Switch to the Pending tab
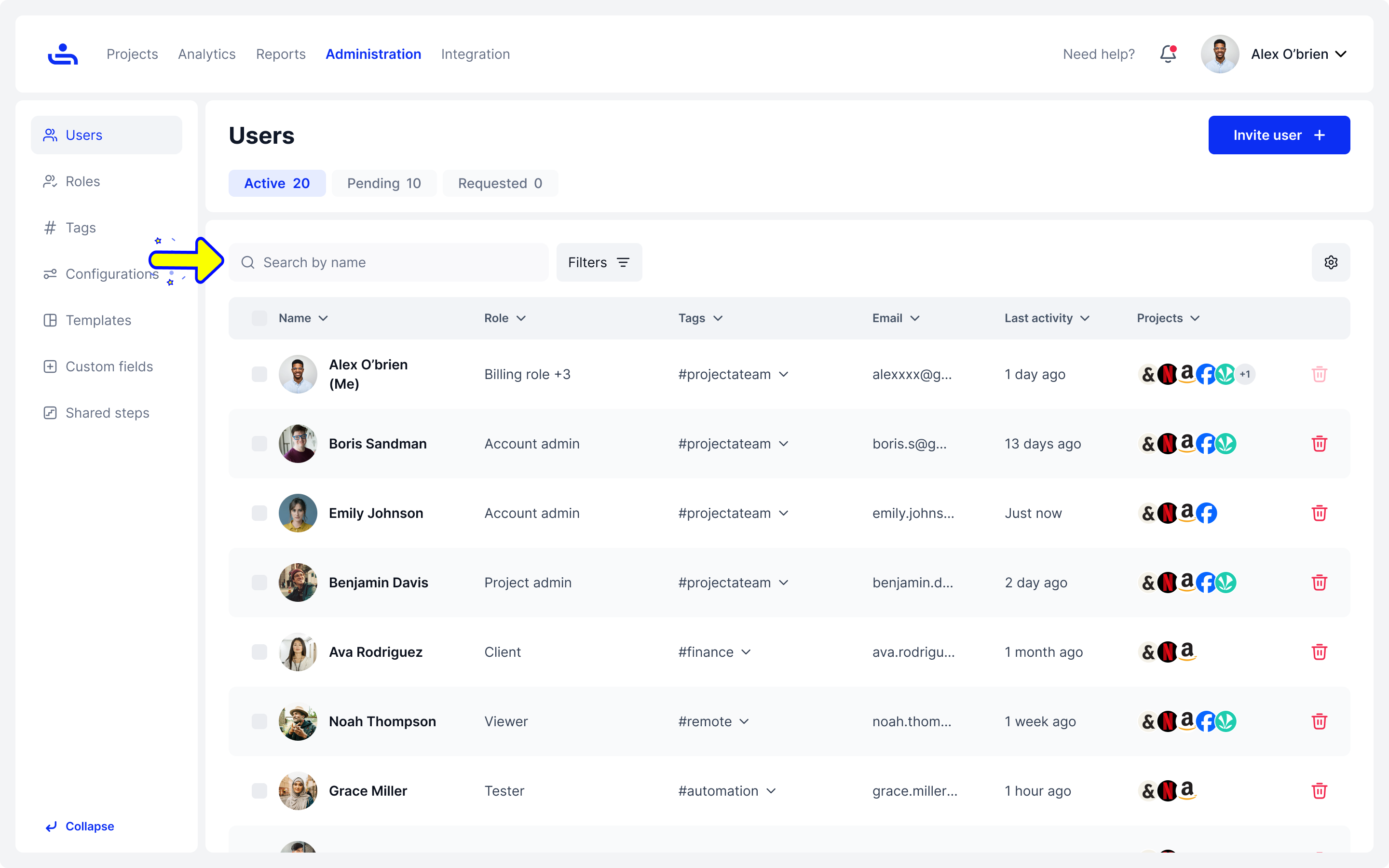Screen dimensions: 1389x868 383,183
